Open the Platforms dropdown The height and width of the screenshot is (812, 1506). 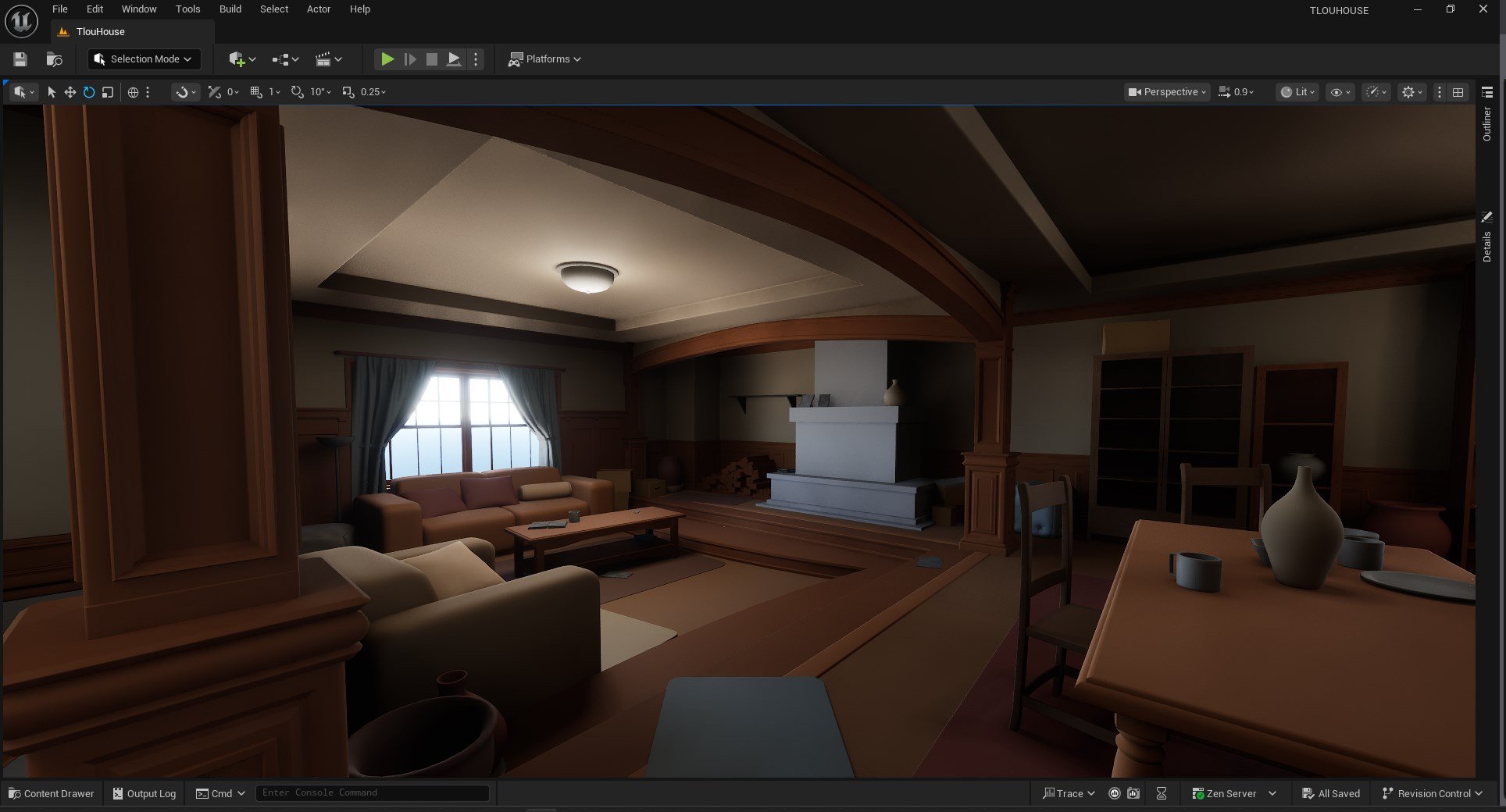(x=544, y=59)
